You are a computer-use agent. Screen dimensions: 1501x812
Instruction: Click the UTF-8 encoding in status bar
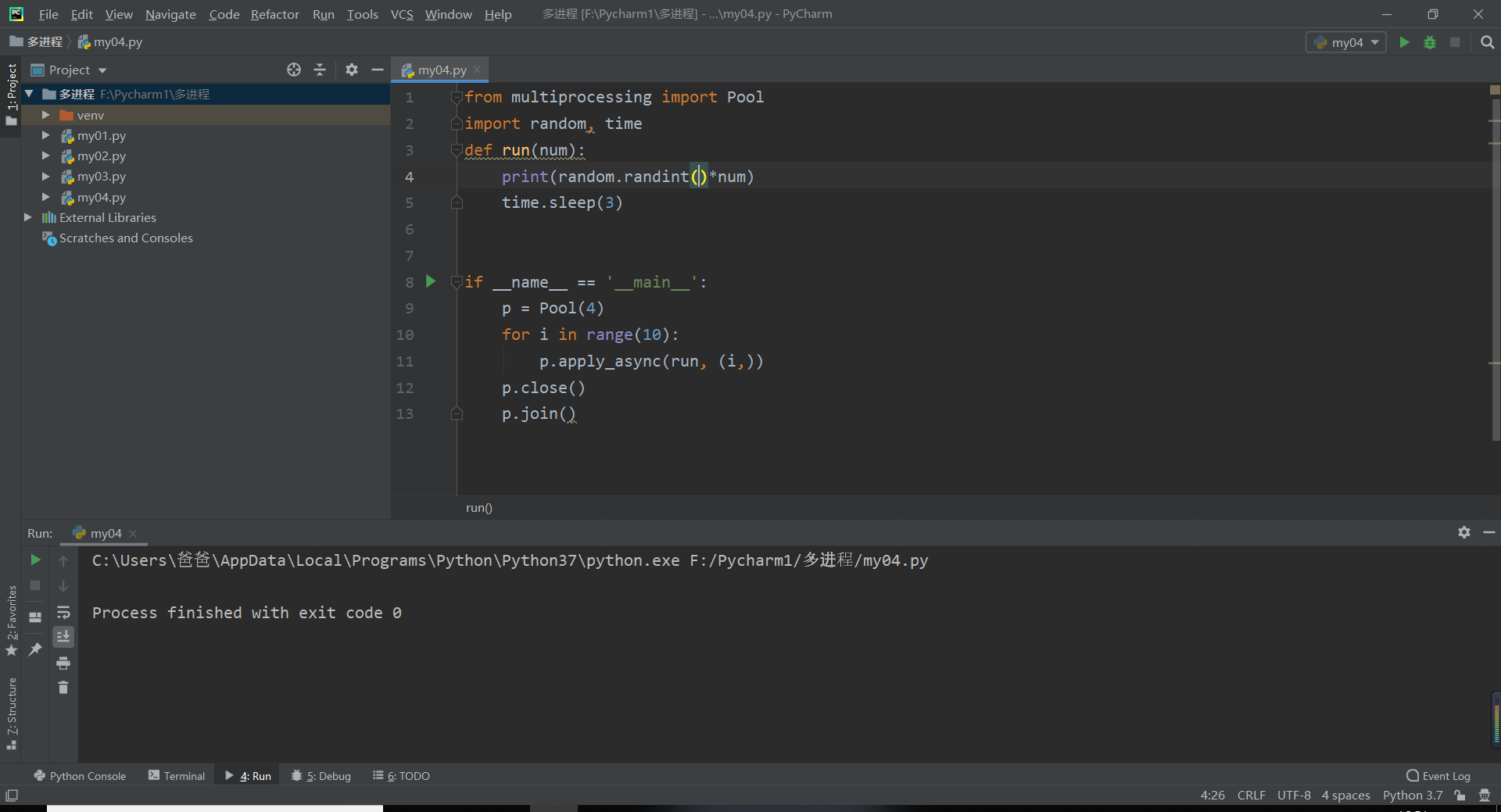pyautogui.click(x=1294, y=796)
